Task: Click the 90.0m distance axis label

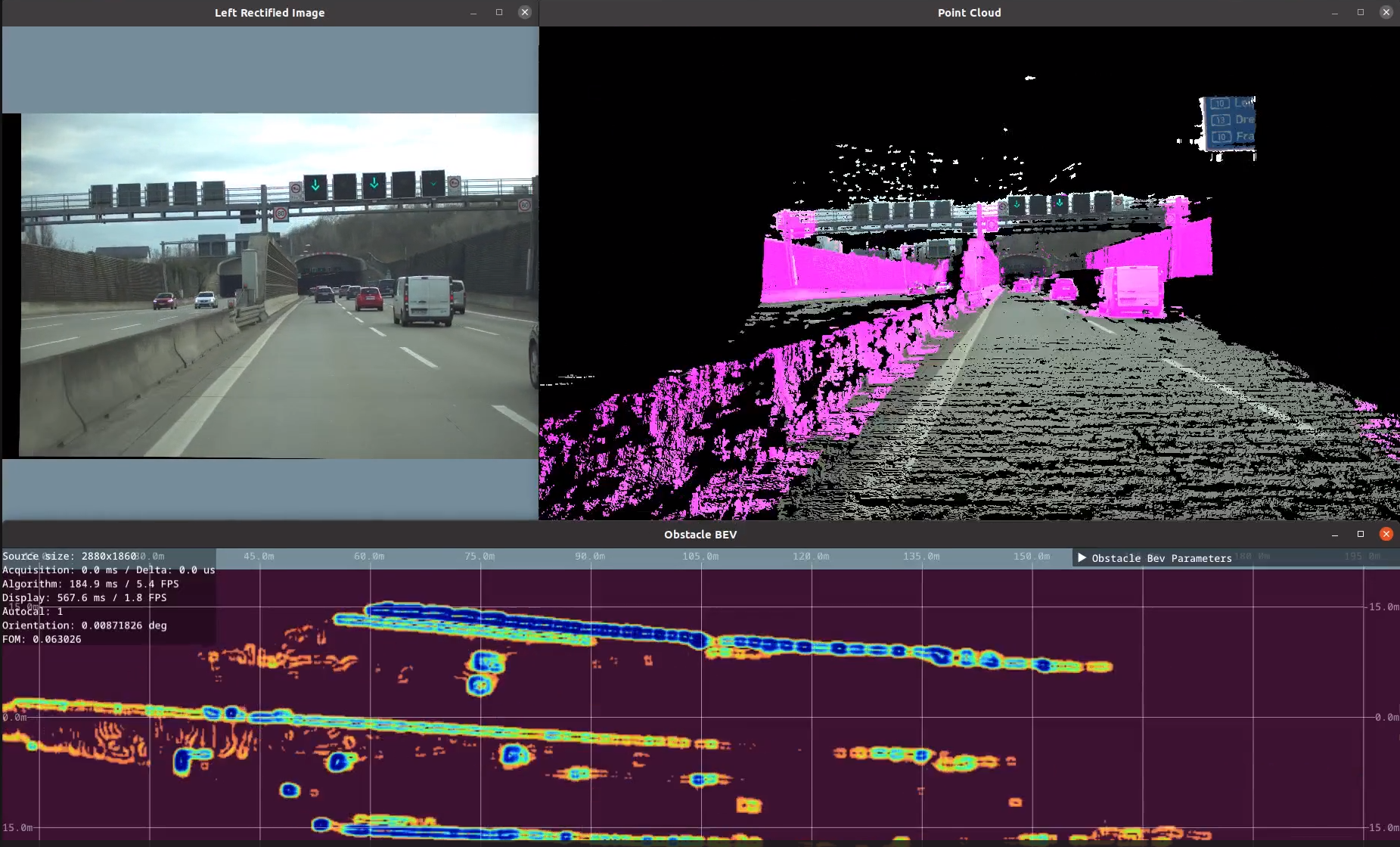Action: coord(590,556)
